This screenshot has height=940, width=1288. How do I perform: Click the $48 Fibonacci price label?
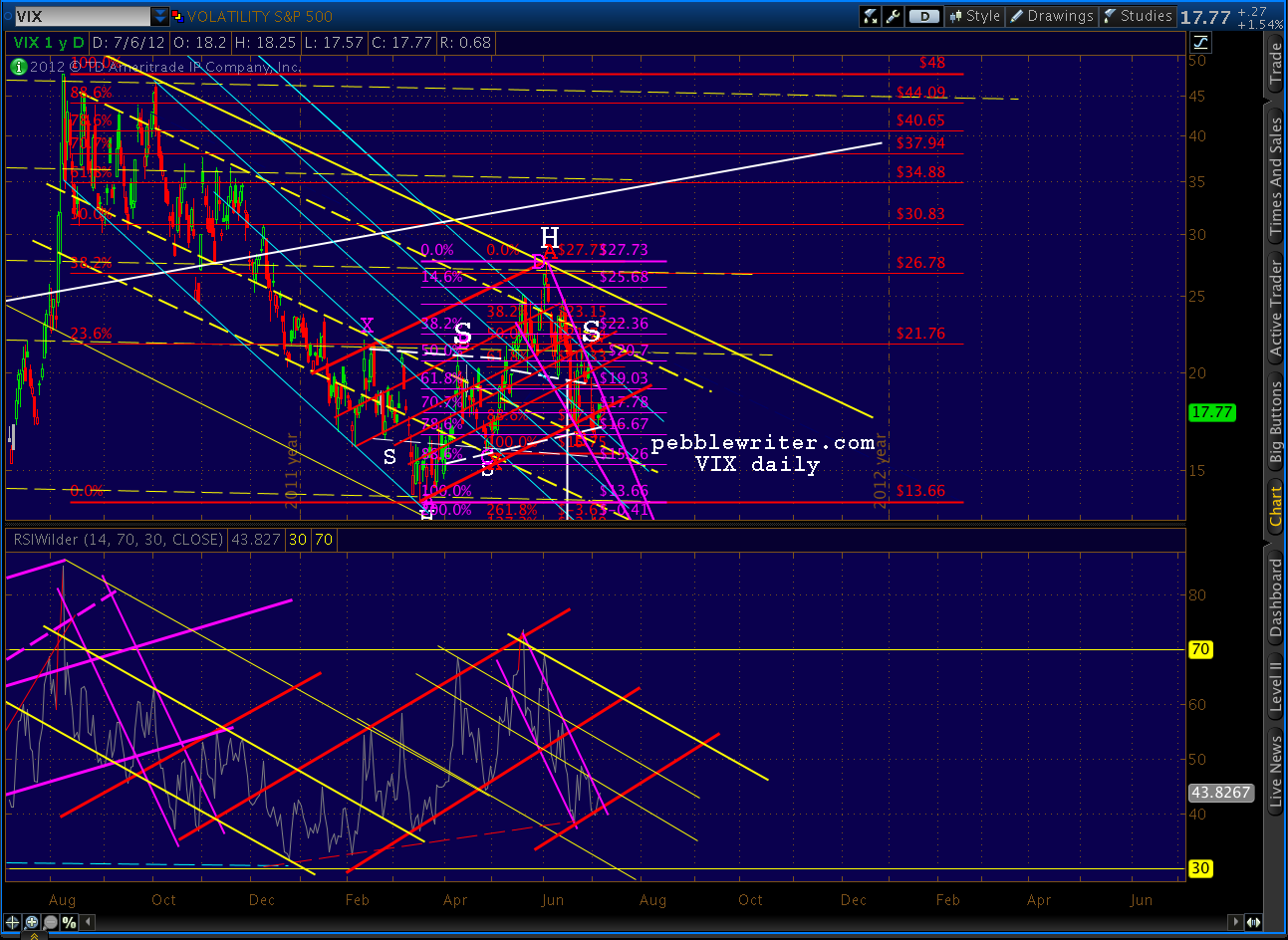931,63
